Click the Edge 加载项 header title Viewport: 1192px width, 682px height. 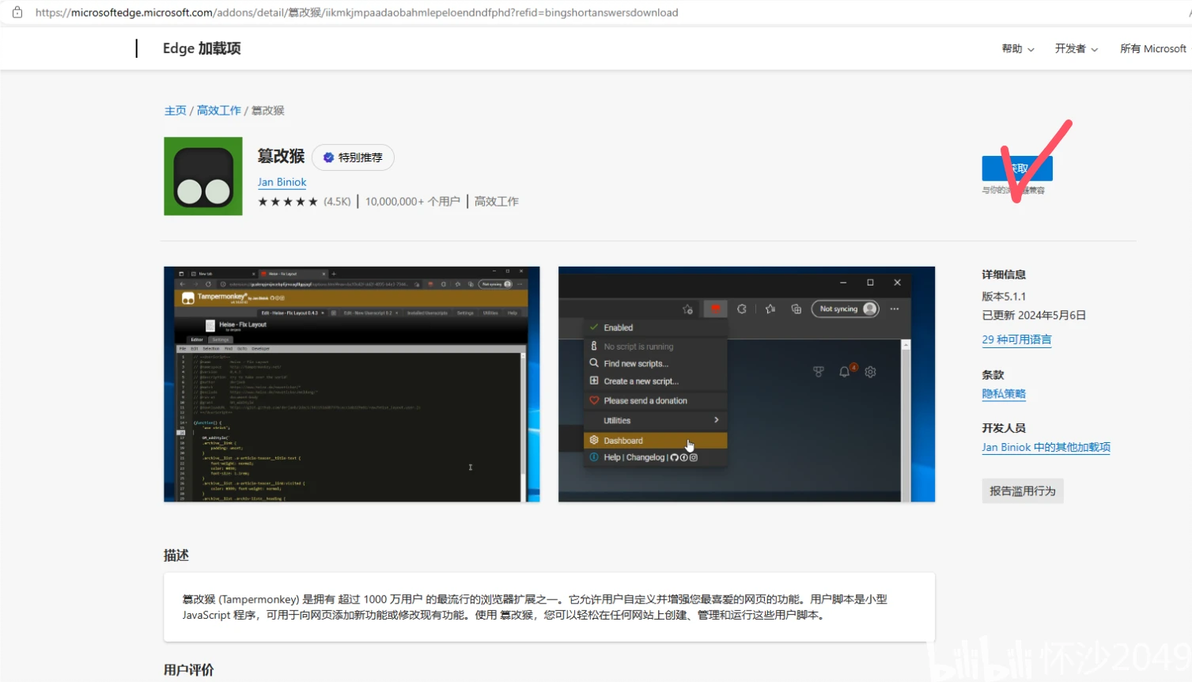coord(201,48)
